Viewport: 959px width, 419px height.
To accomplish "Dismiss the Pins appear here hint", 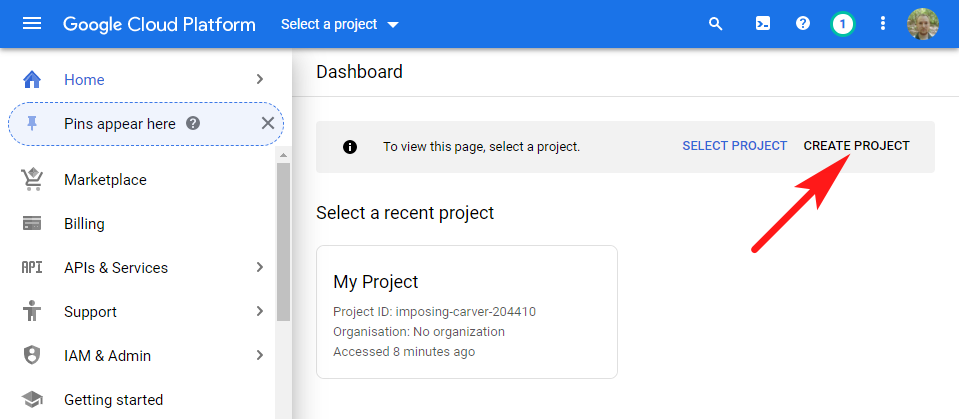I will click(268, 124).
